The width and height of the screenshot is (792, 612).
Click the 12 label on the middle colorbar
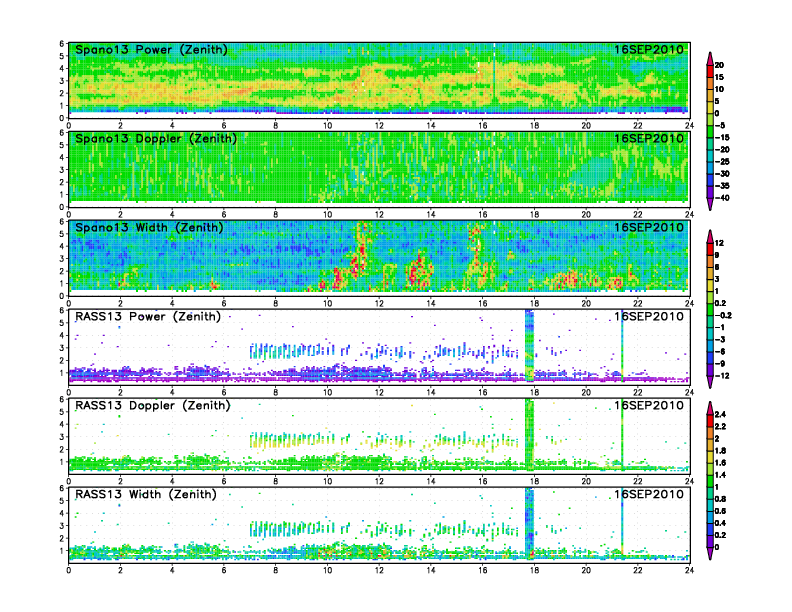[x=719, y=243]
